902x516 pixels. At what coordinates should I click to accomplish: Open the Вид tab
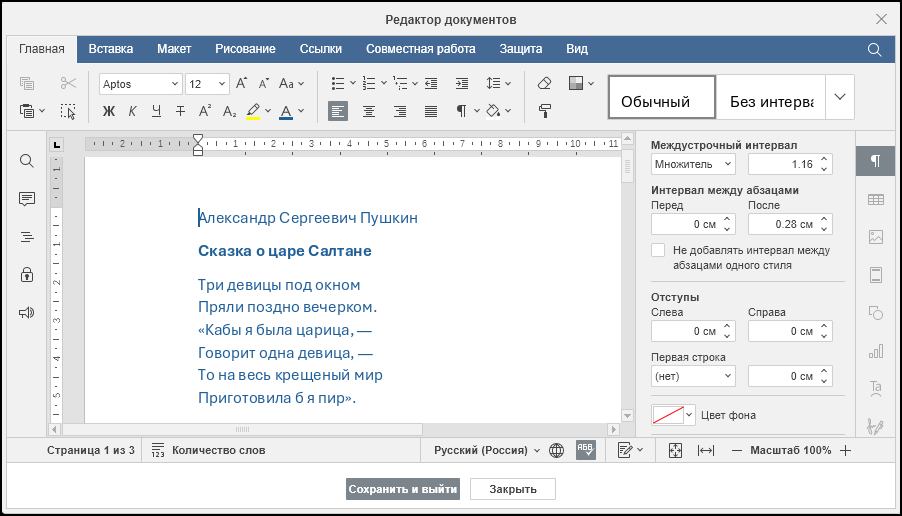point(576,49)
